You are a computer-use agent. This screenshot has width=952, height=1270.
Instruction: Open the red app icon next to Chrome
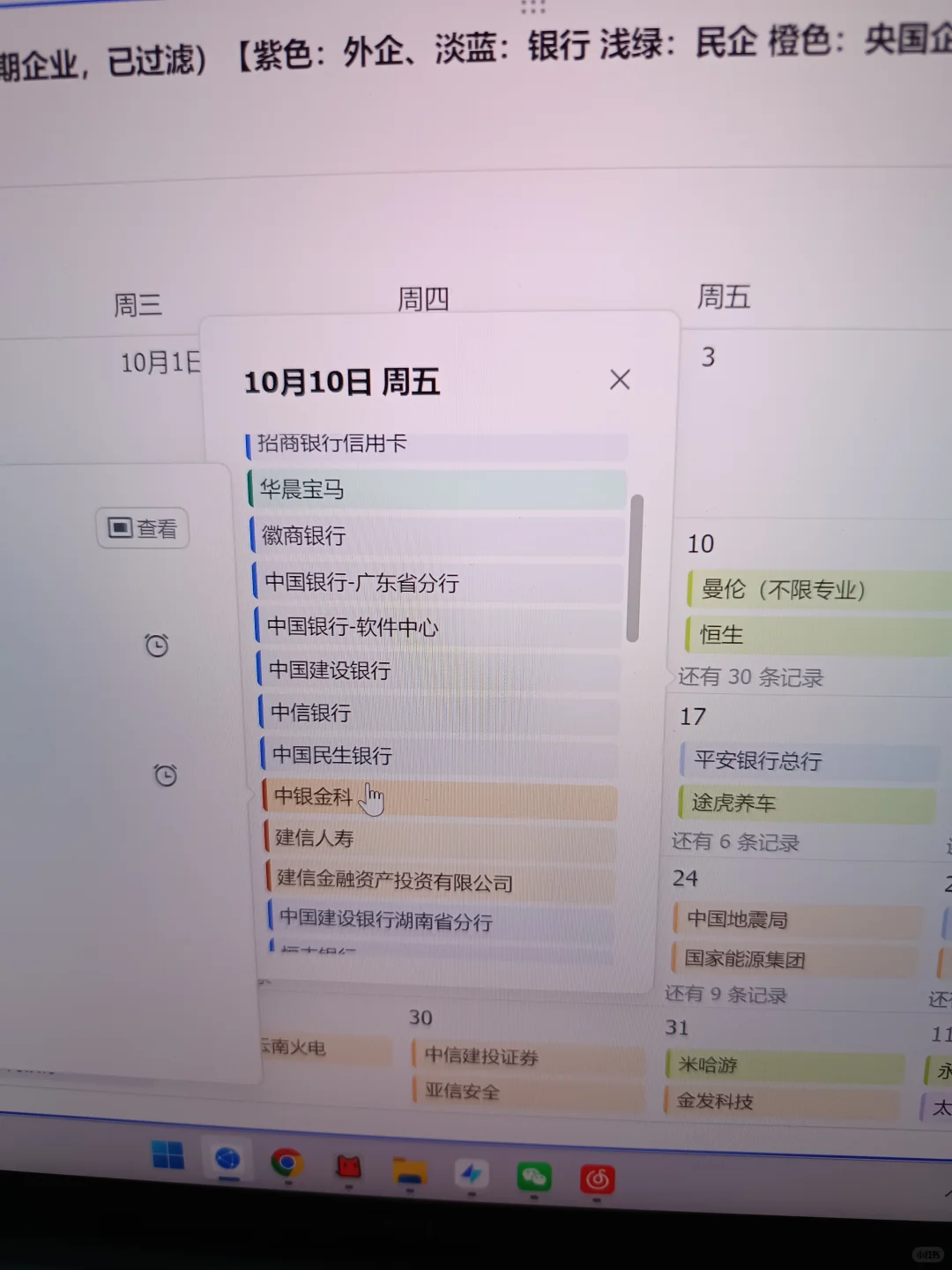coord(349,1167)
